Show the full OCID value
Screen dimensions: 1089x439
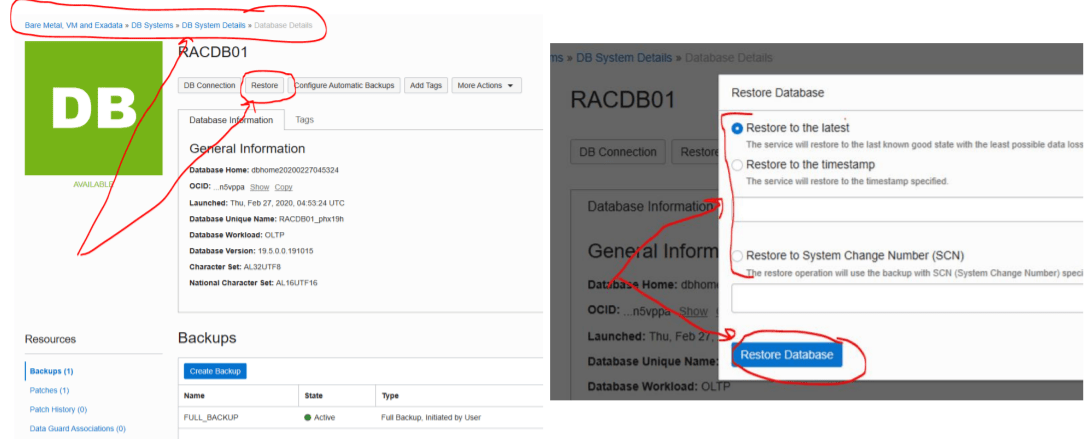259,187
